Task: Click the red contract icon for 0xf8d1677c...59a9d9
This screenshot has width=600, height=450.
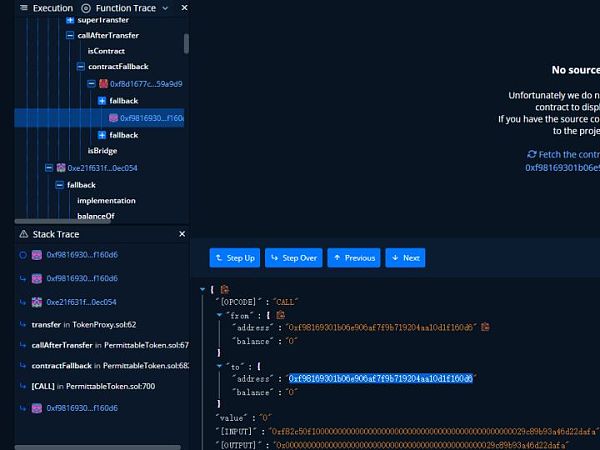Action: pos(102,84)
